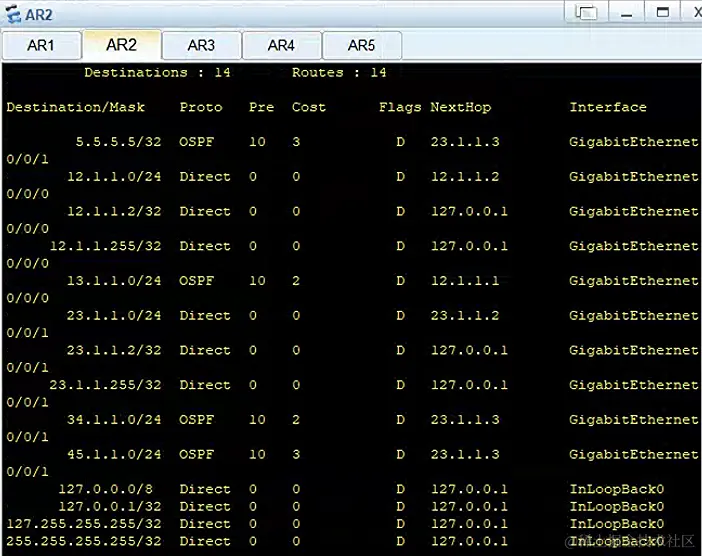Click the restore-down window icon
The height and width of the screenshot is (556, 702).
coord(586,12)
